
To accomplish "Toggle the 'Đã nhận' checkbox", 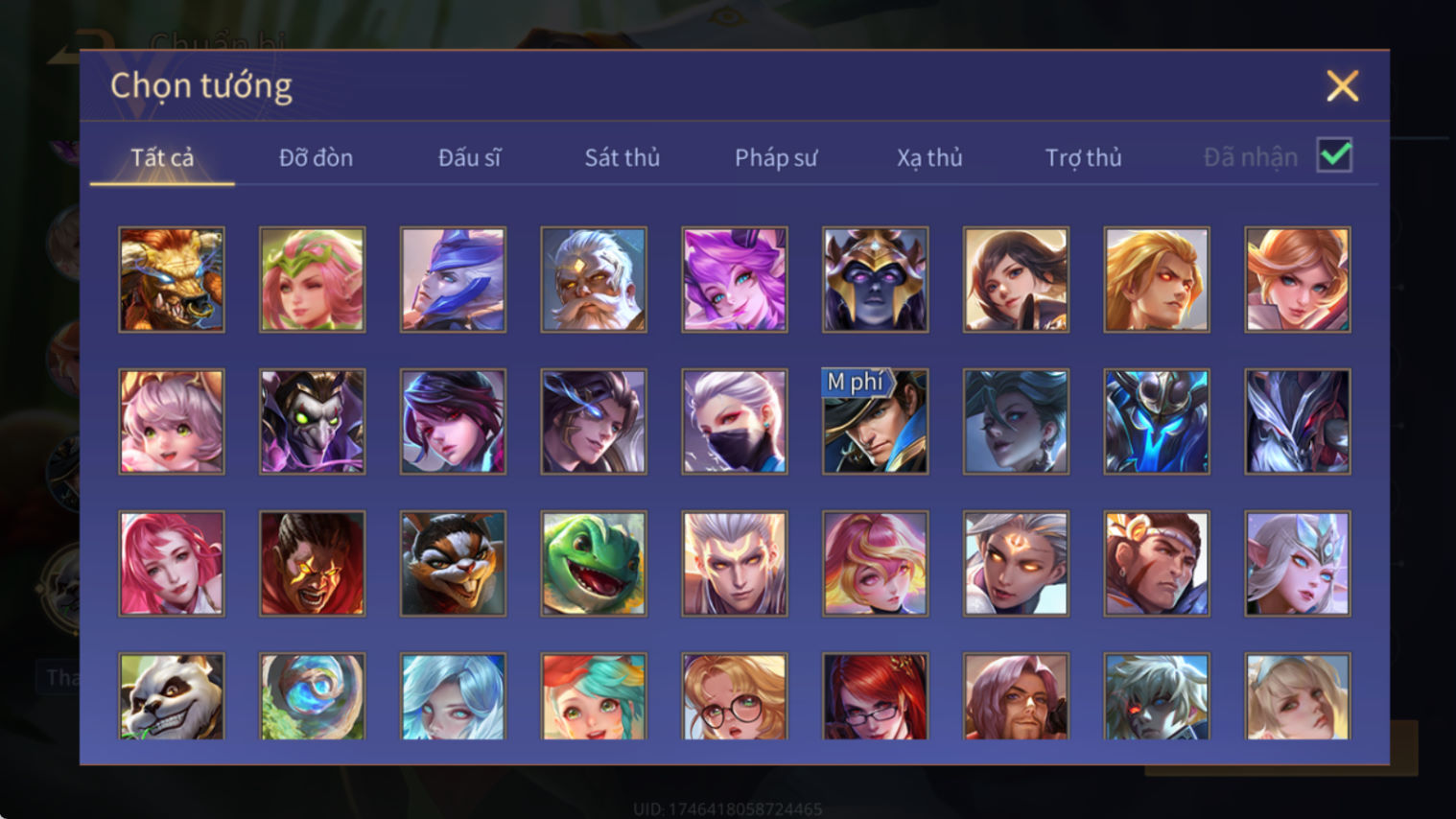I will click(x=1334, y=155).
